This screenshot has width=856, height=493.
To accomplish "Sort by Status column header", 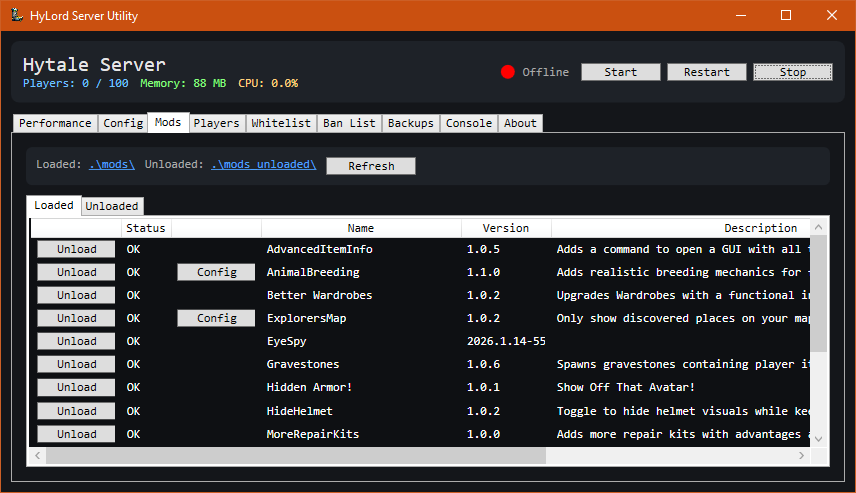I will 146,228.
